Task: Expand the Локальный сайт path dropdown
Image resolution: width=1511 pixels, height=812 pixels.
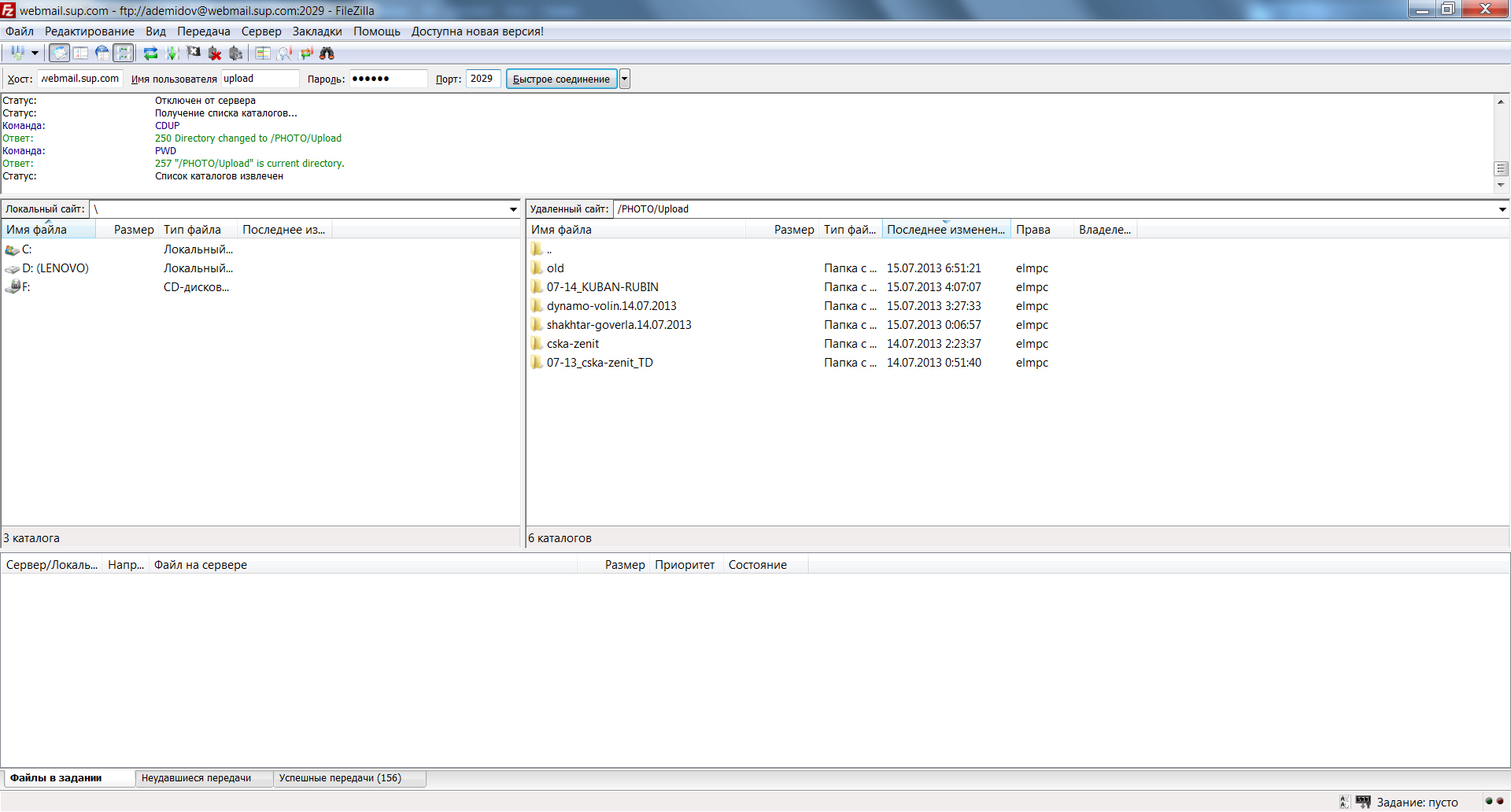Action: (x=513, y=209)
